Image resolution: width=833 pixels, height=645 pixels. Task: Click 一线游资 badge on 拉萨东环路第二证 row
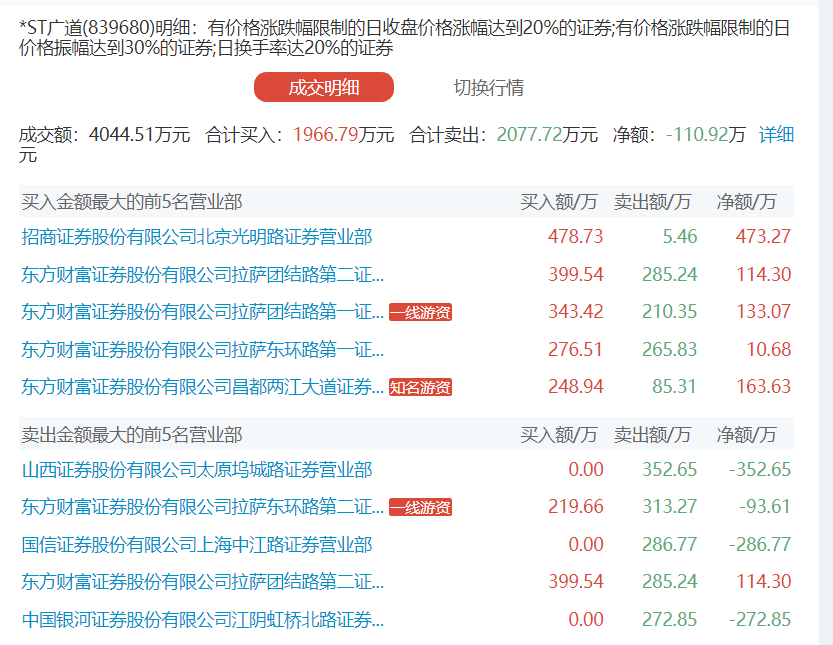[420, 507]
